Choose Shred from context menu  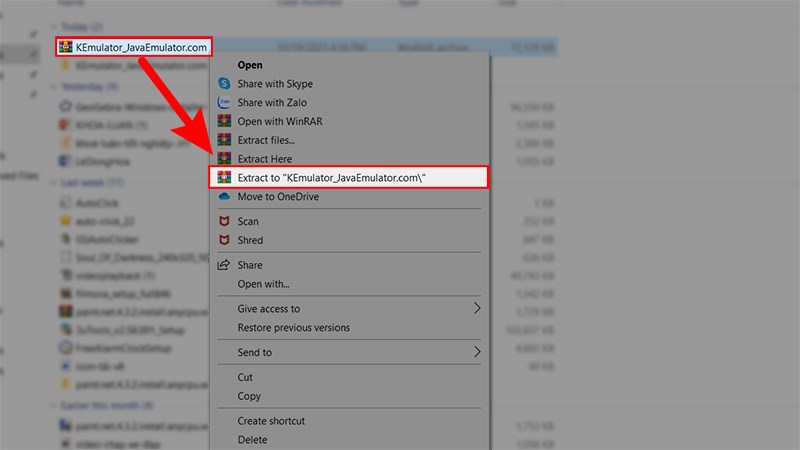point(250,240)
